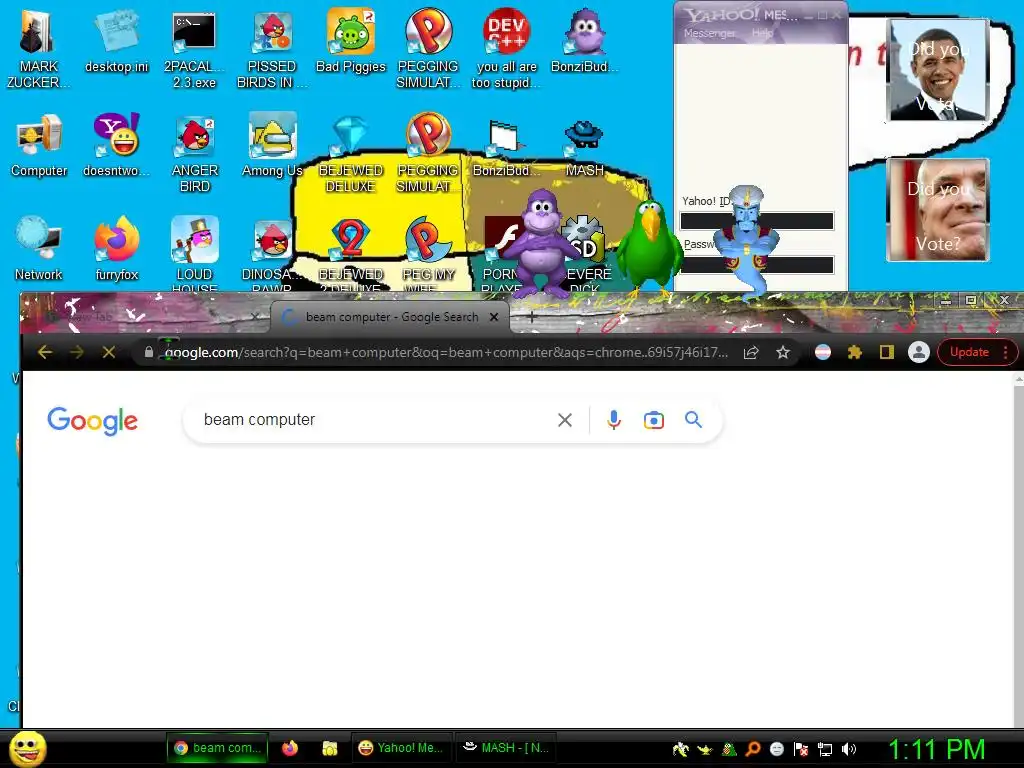Click into the 'beam computer' search box
Viewport: 1024px width, 768px height.
point(376,420)
